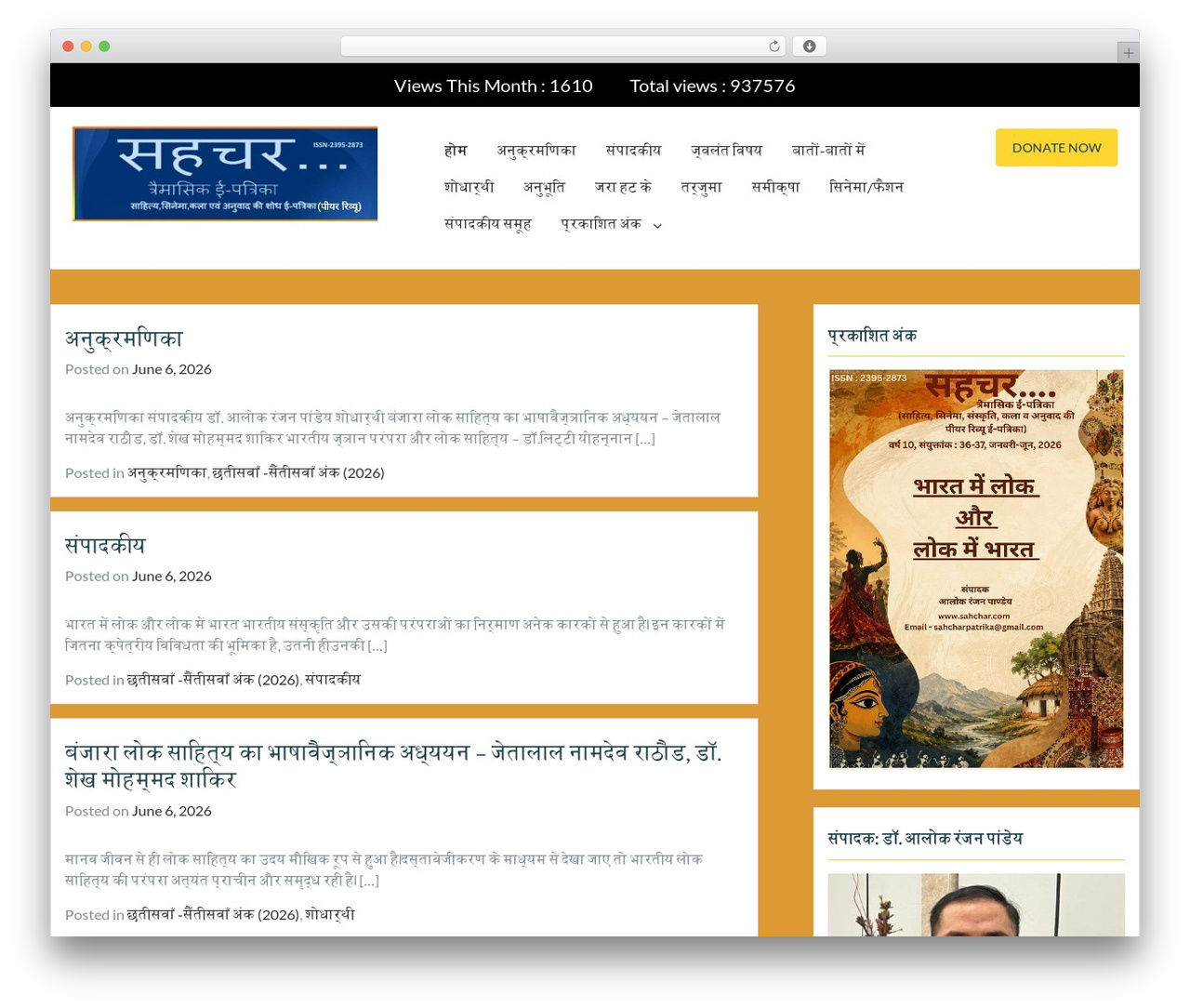Open the समीक्षा menu item
Image resolution: width=1190 pixels, height=1008 pixels.
click(x=775, y=187)
